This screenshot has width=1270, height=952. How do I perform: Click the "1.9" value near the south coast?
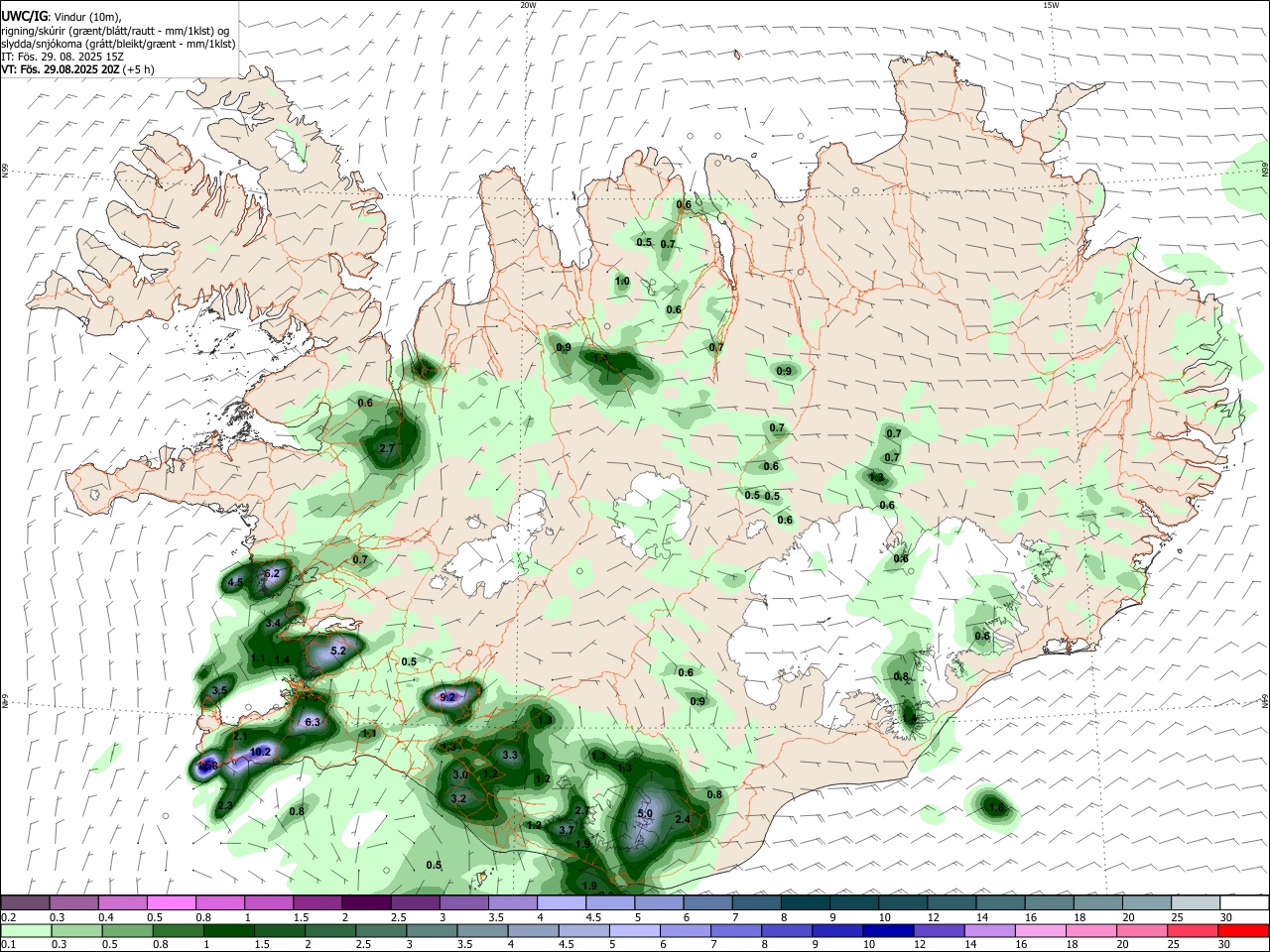589,886
